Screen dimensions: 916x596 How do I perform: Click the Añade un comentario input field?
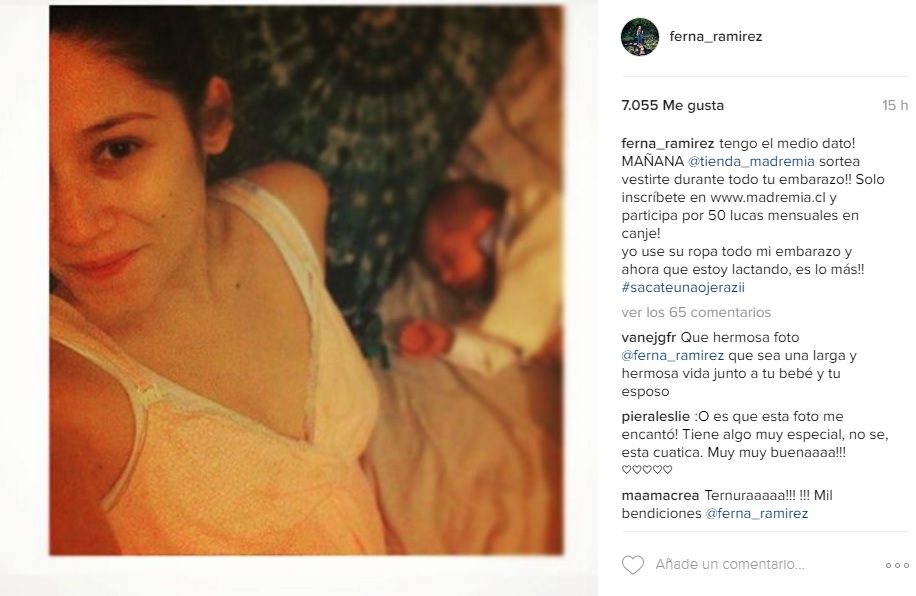click(x=730, y=564)
